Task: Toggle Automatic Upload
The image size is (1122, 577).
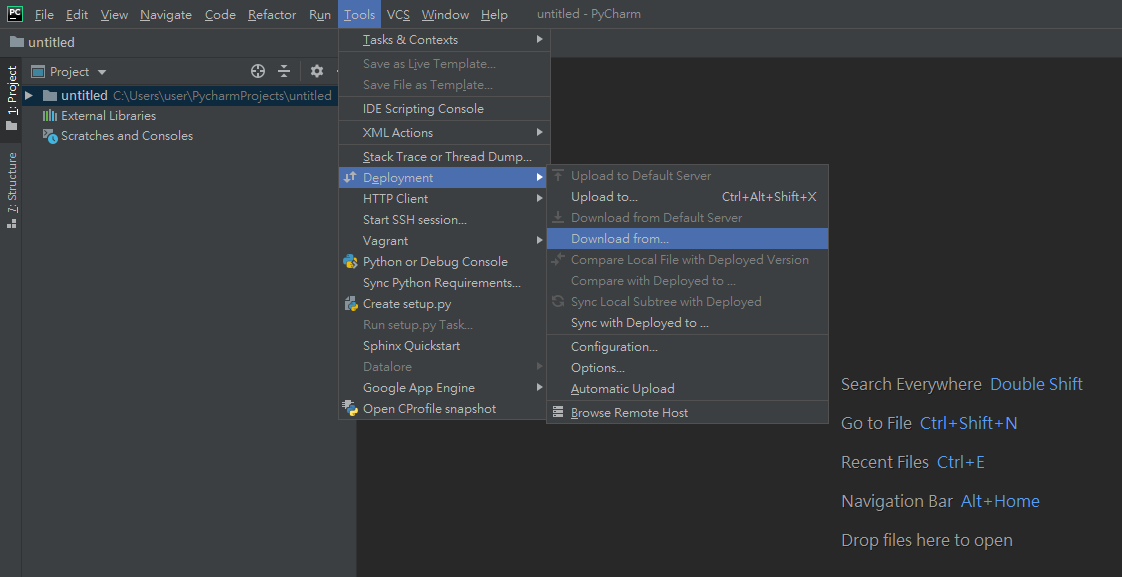Action: (687, 389)
